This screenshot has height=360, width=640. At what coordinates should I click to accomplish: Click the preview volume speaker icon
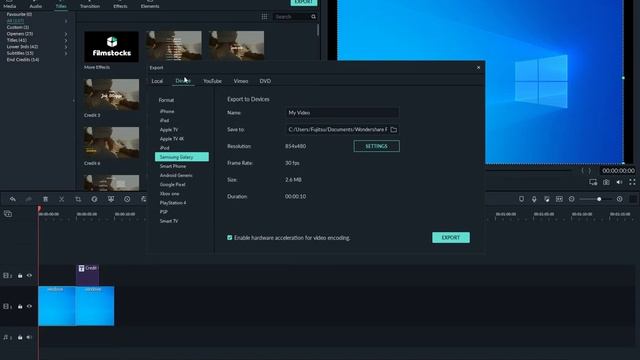(x=619, y=182)
